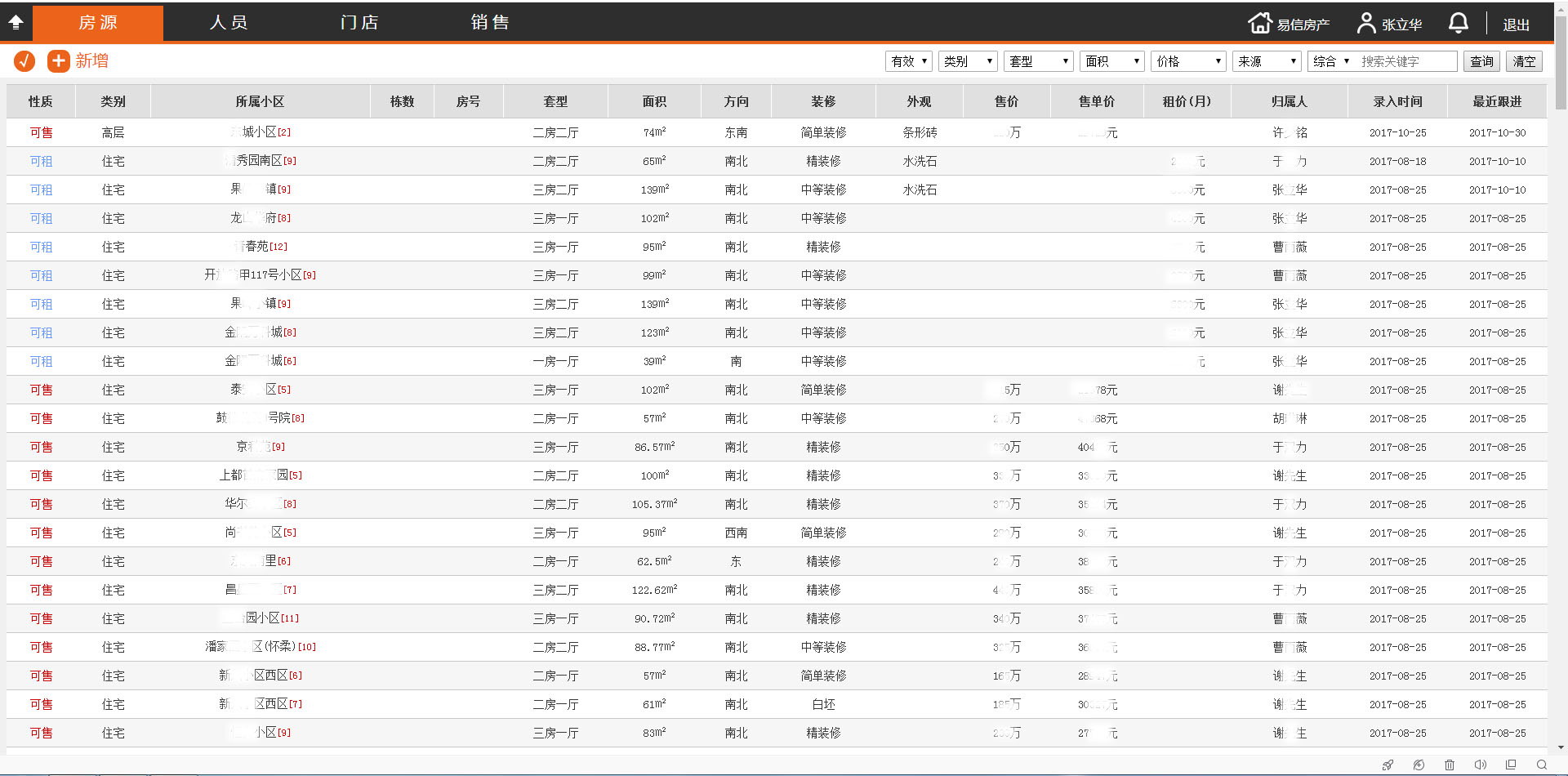Click the up-arrow icon in top-left corner

(x=16, y=23)
